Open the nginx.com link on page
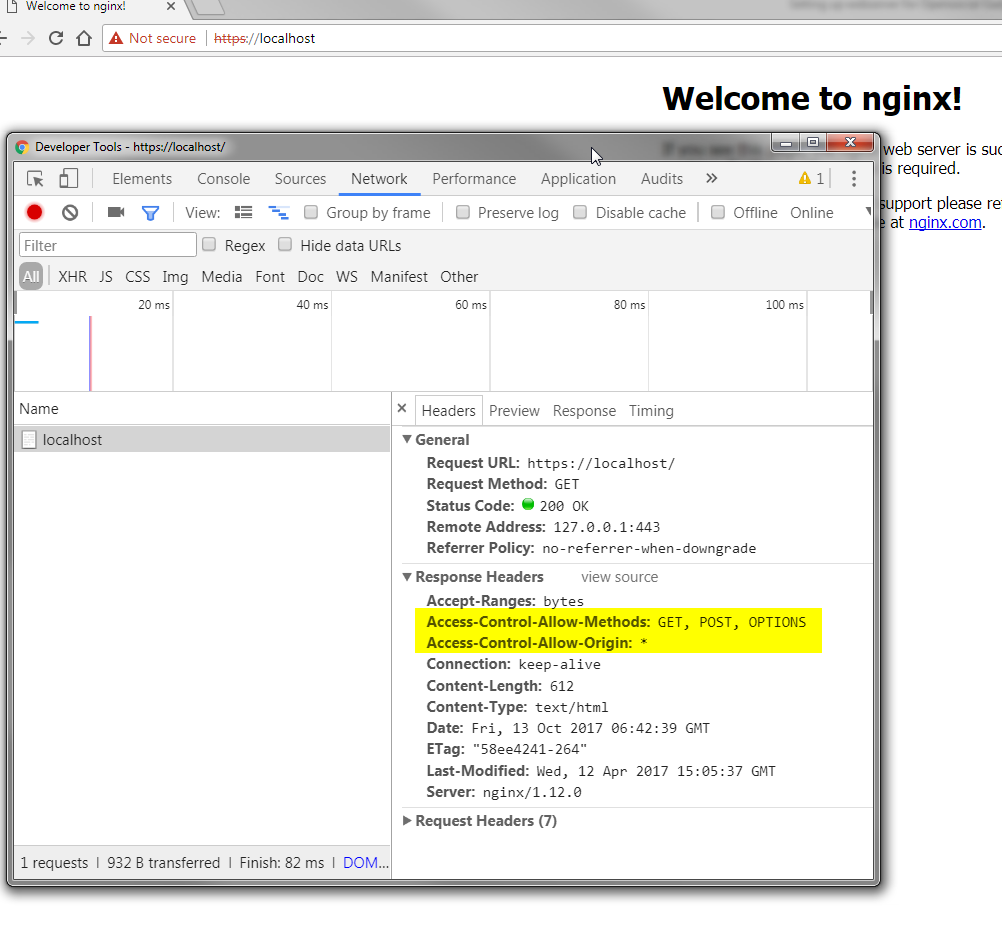 click(945, 222)
